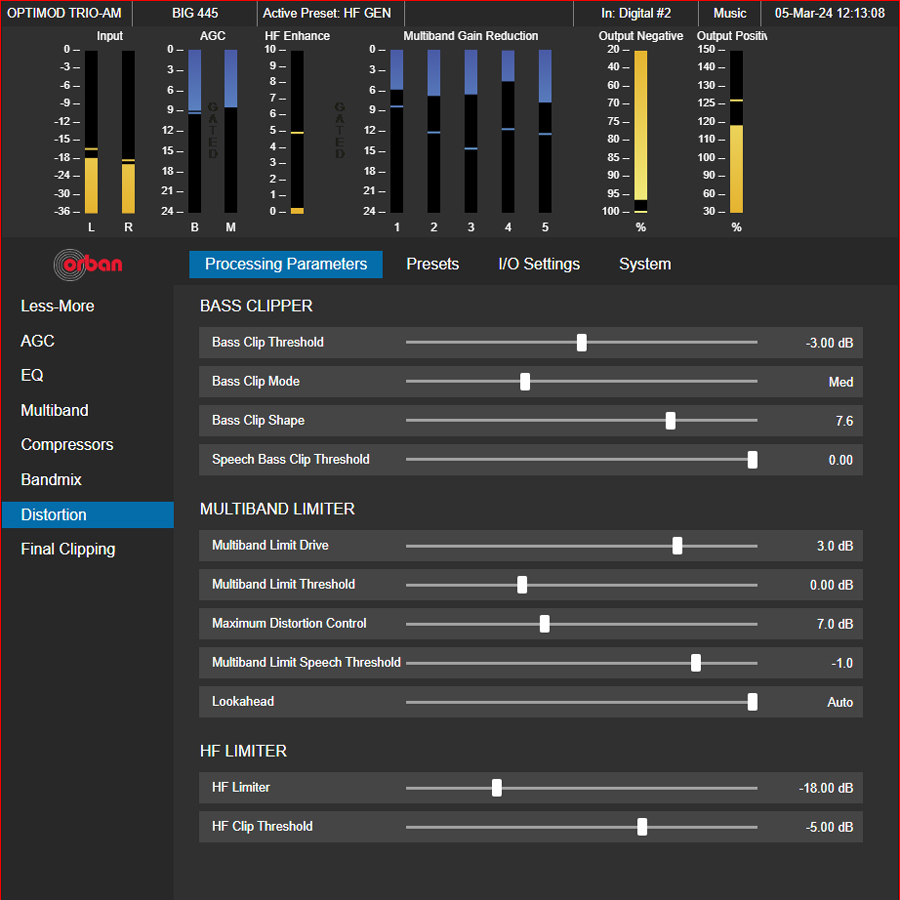Click the Multiband Limit Threshold value 0.00 dB
This screenshot has height=900, width=900.
pos(831,585)
